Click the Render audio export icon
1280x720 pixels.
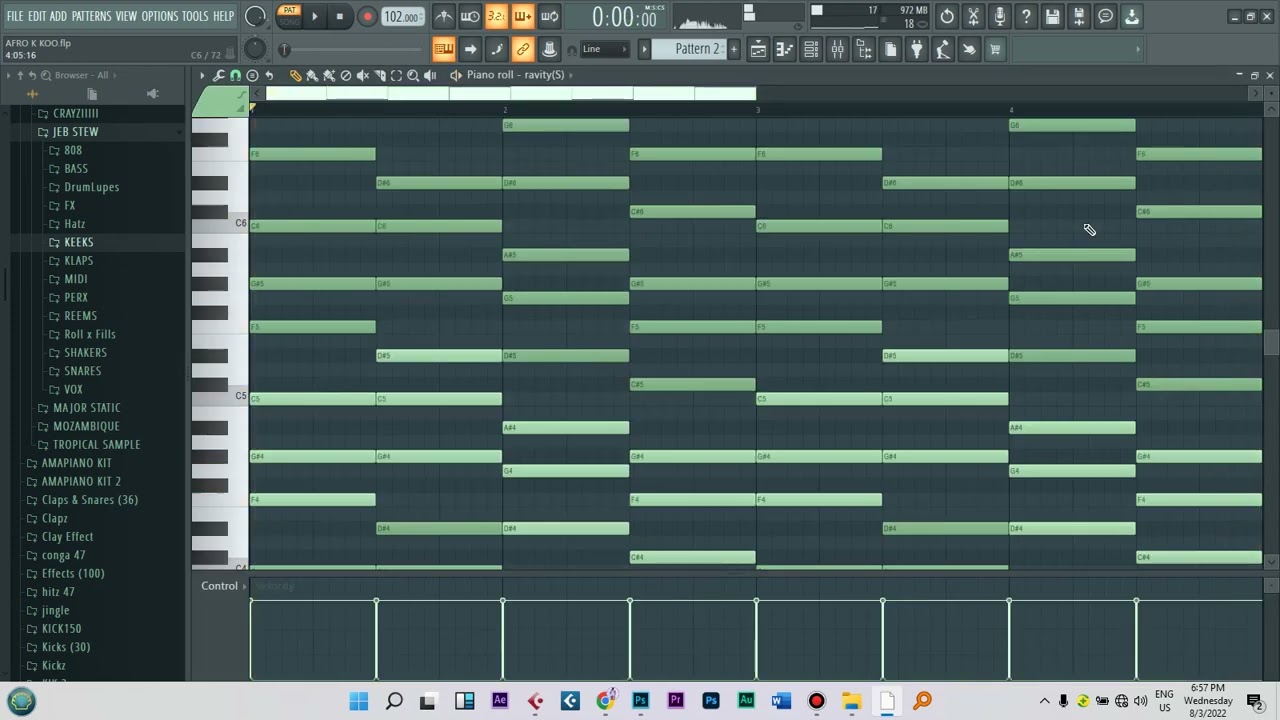coord(1079,16)
